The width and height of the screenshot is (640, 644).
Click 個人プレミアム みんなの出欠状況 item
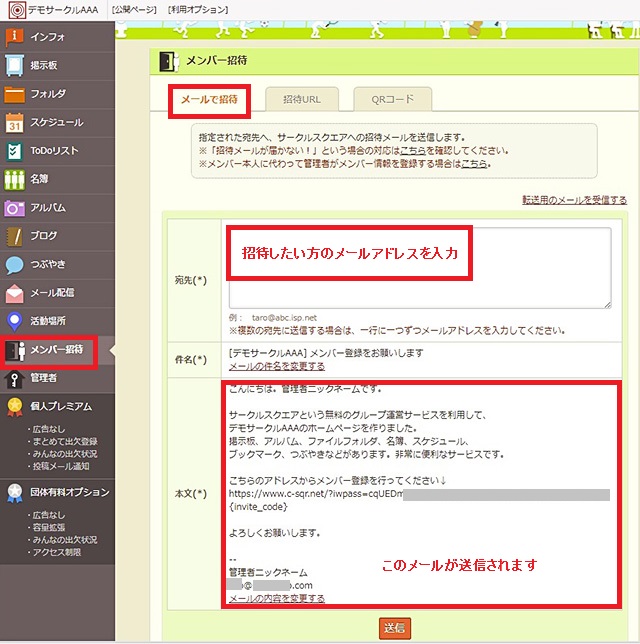65,454
